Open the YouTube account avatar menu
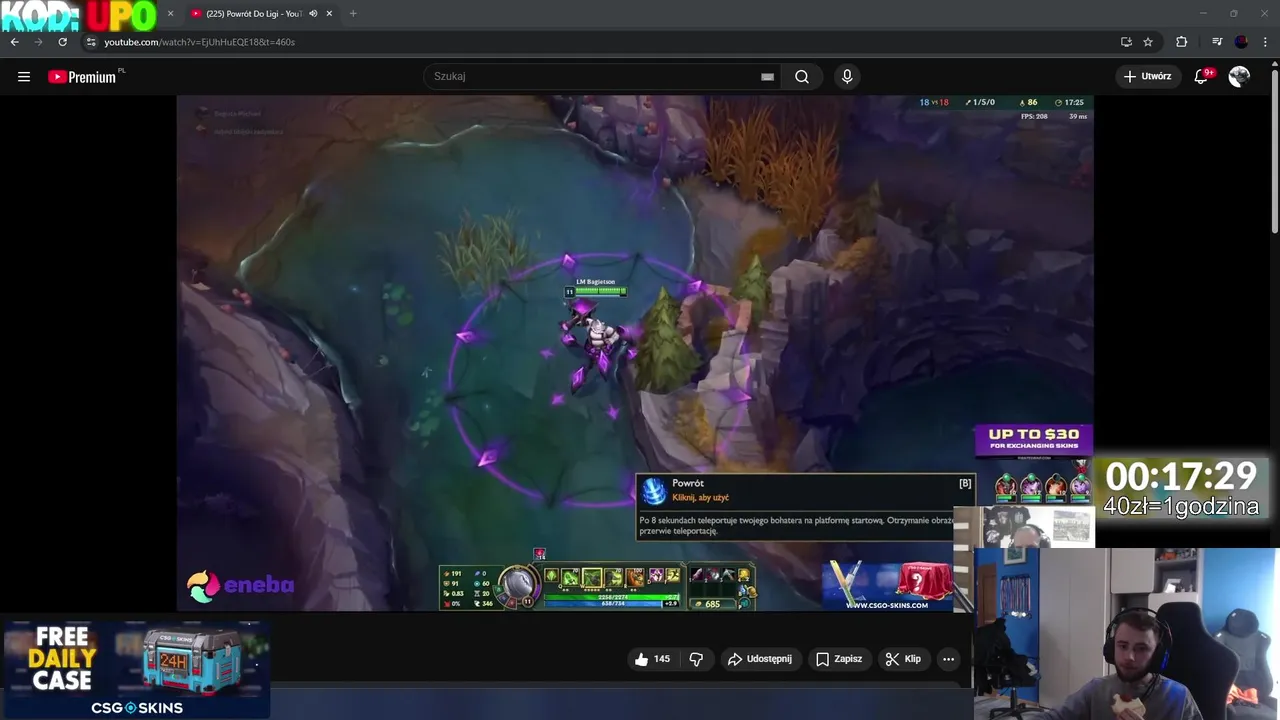1280x720 pixels. point(1239,76)
